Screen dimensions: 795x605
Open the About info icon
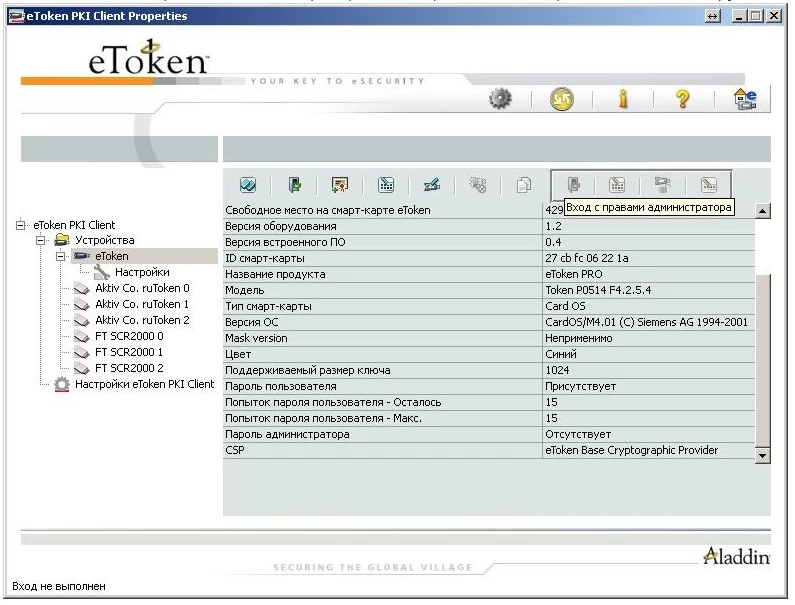point(622,99)
